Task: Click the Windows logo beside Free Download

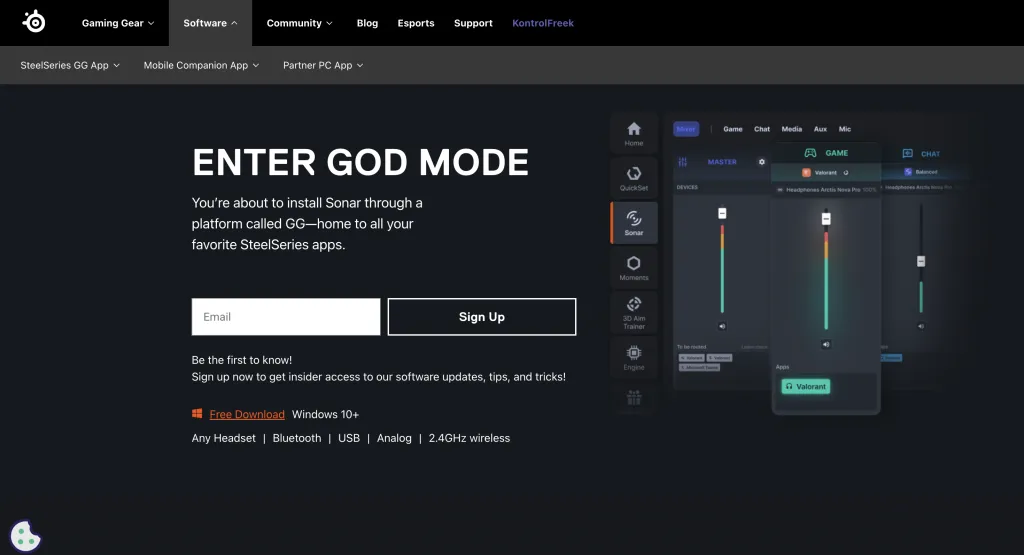Action: tap(197, 413)
